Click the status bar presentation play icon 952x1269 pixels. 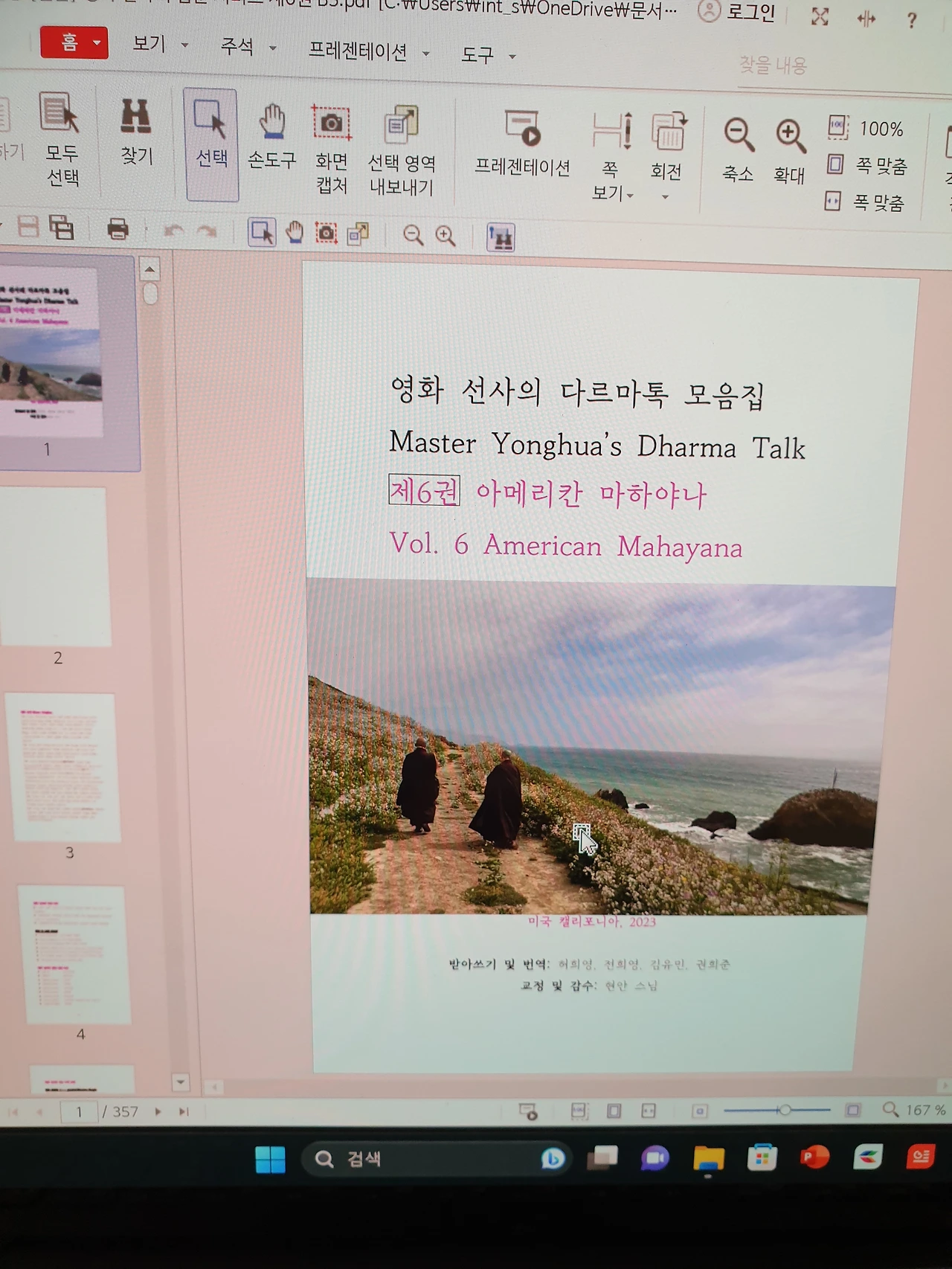tap(528, 1112)
